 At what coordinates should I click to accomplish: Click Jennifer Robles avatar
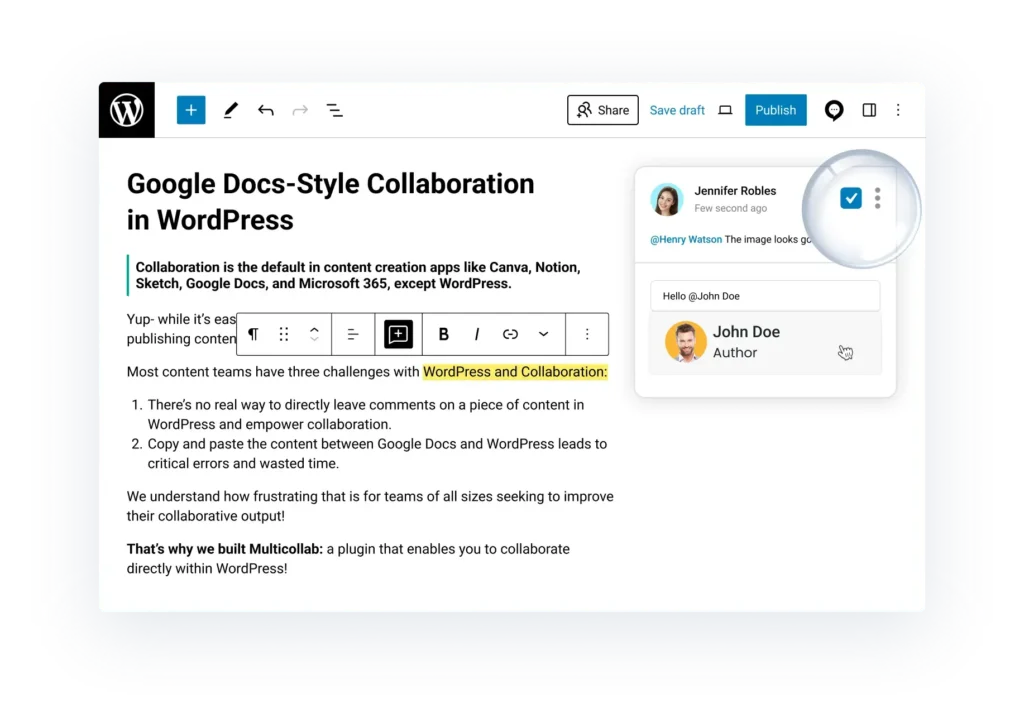pyautogui.click(x=666, y=199)
